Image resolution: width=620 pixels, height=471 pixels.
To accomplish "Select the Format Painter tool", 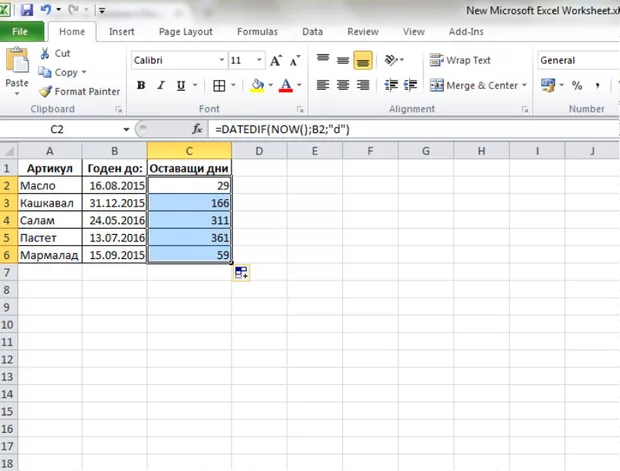I will (80, 91).
